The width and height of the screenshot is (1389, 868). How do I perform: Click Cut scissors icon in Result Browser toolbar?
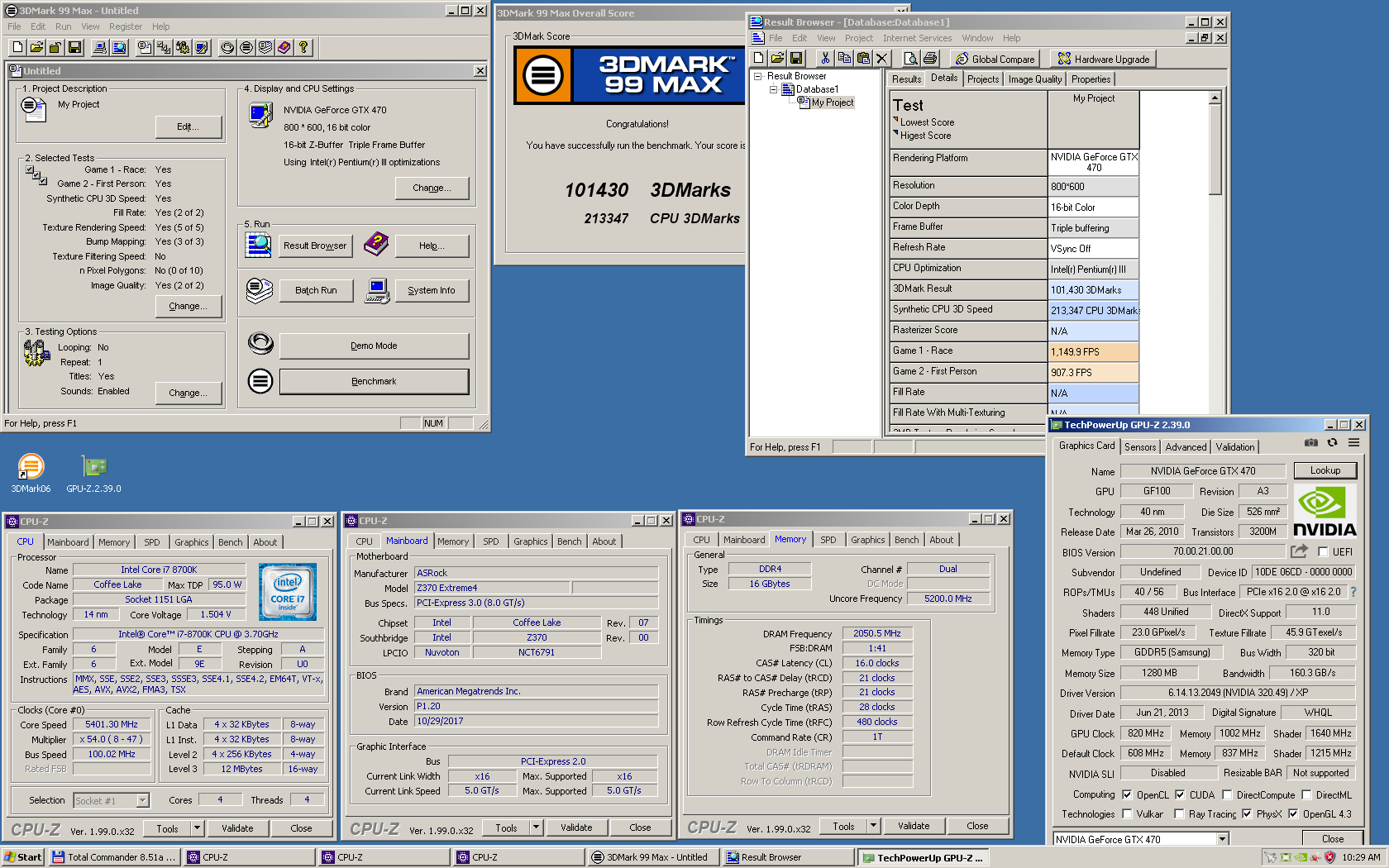coord(824,59)
